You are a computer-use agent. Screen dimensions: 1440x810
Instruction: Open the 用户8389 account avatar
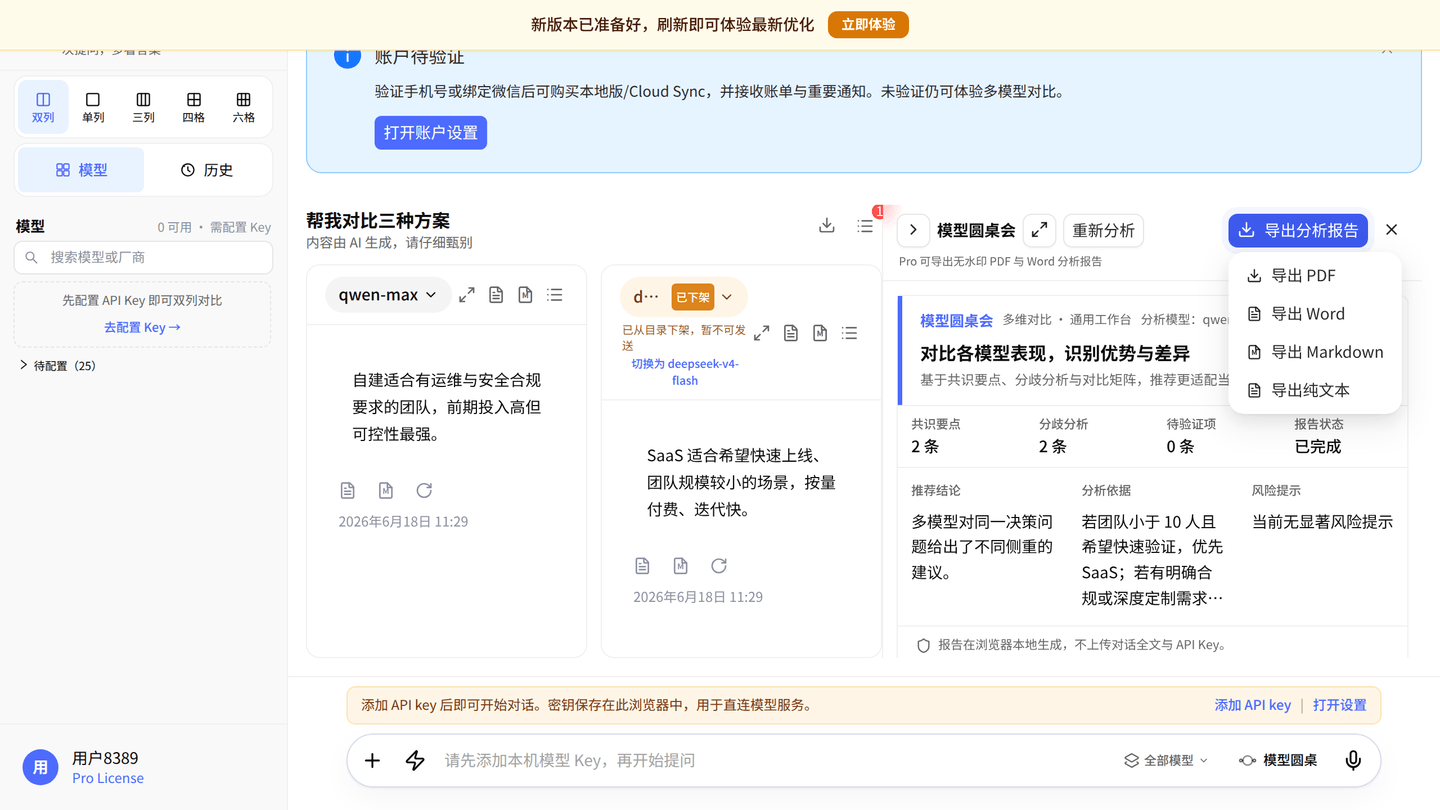pyautogui.click(x=40, y=768)
